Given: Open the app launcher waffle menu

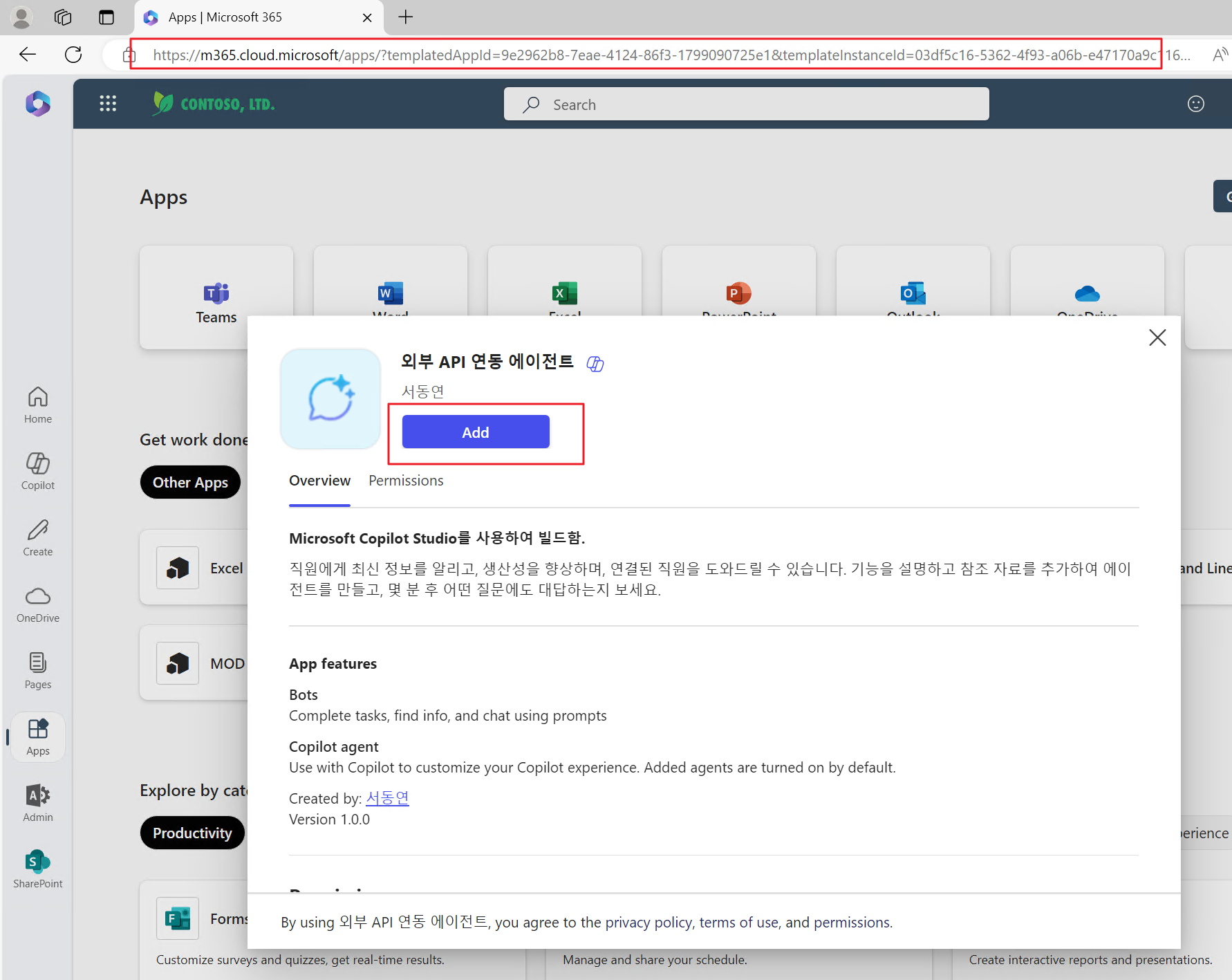Looking at the screenshot, I should coord(108,104).
